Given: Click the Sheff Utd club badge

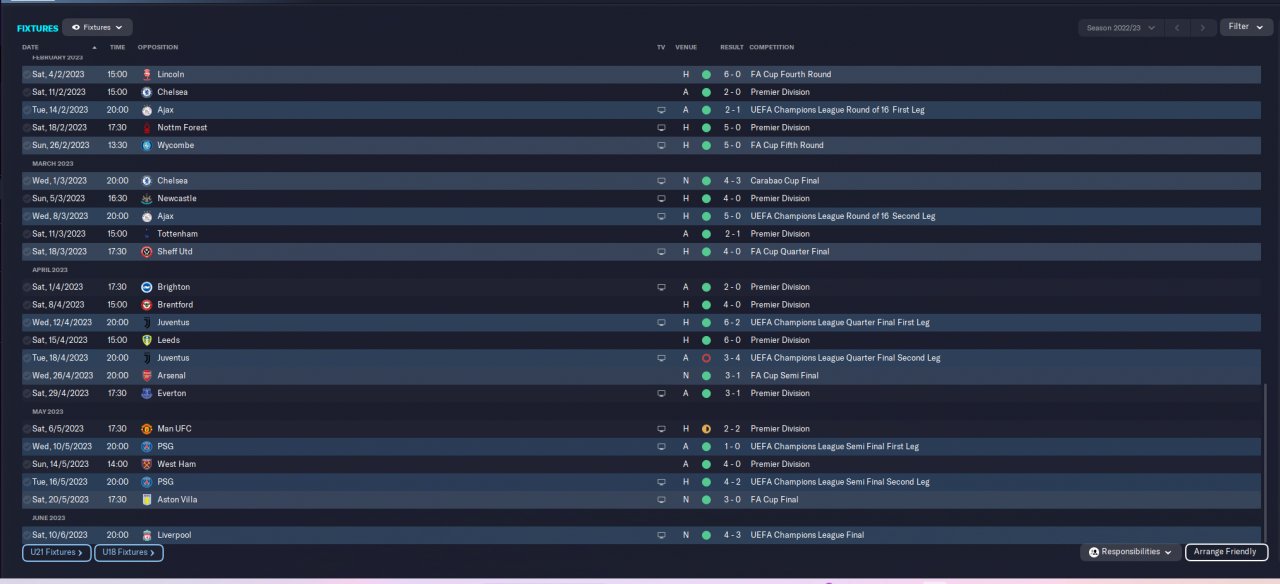Looking at the screenshot, I should (x=146, y=252).
